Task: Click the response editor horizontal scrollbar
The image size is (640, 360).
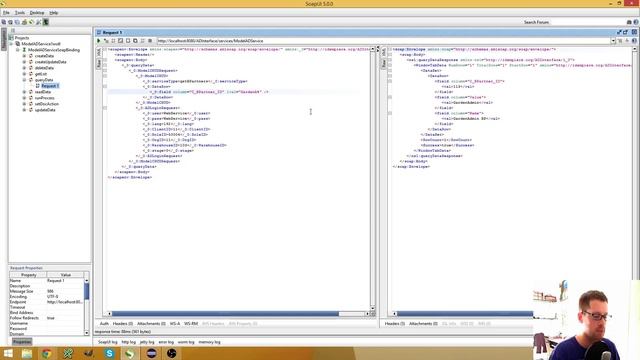Action: coord(465,314)
